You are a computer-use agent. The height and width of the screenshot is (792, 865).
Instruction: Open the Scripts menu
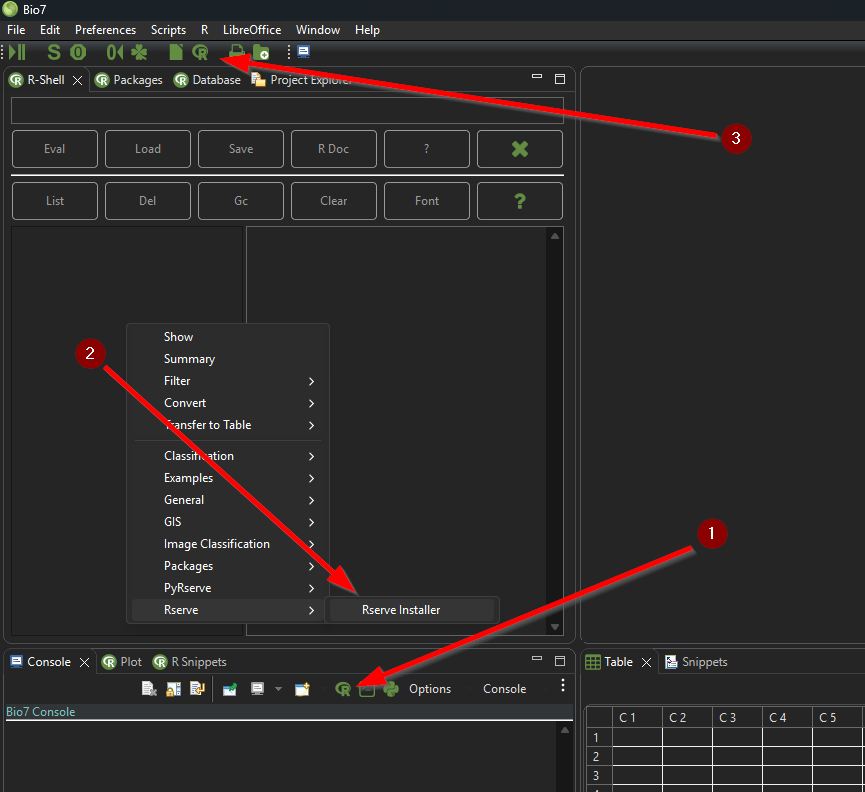168,30
